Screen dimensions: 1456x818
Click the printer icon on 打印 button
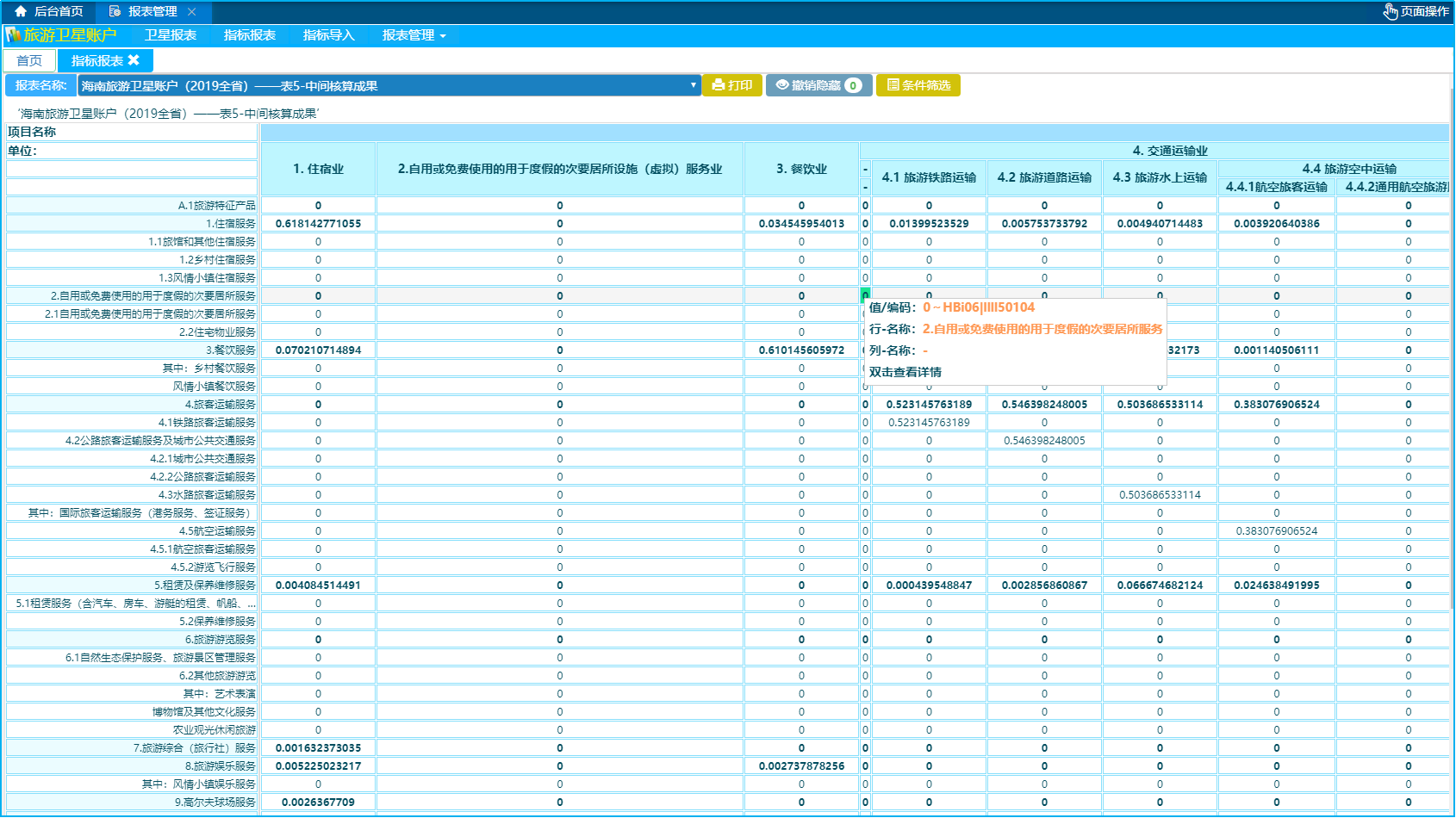(718, 85)
